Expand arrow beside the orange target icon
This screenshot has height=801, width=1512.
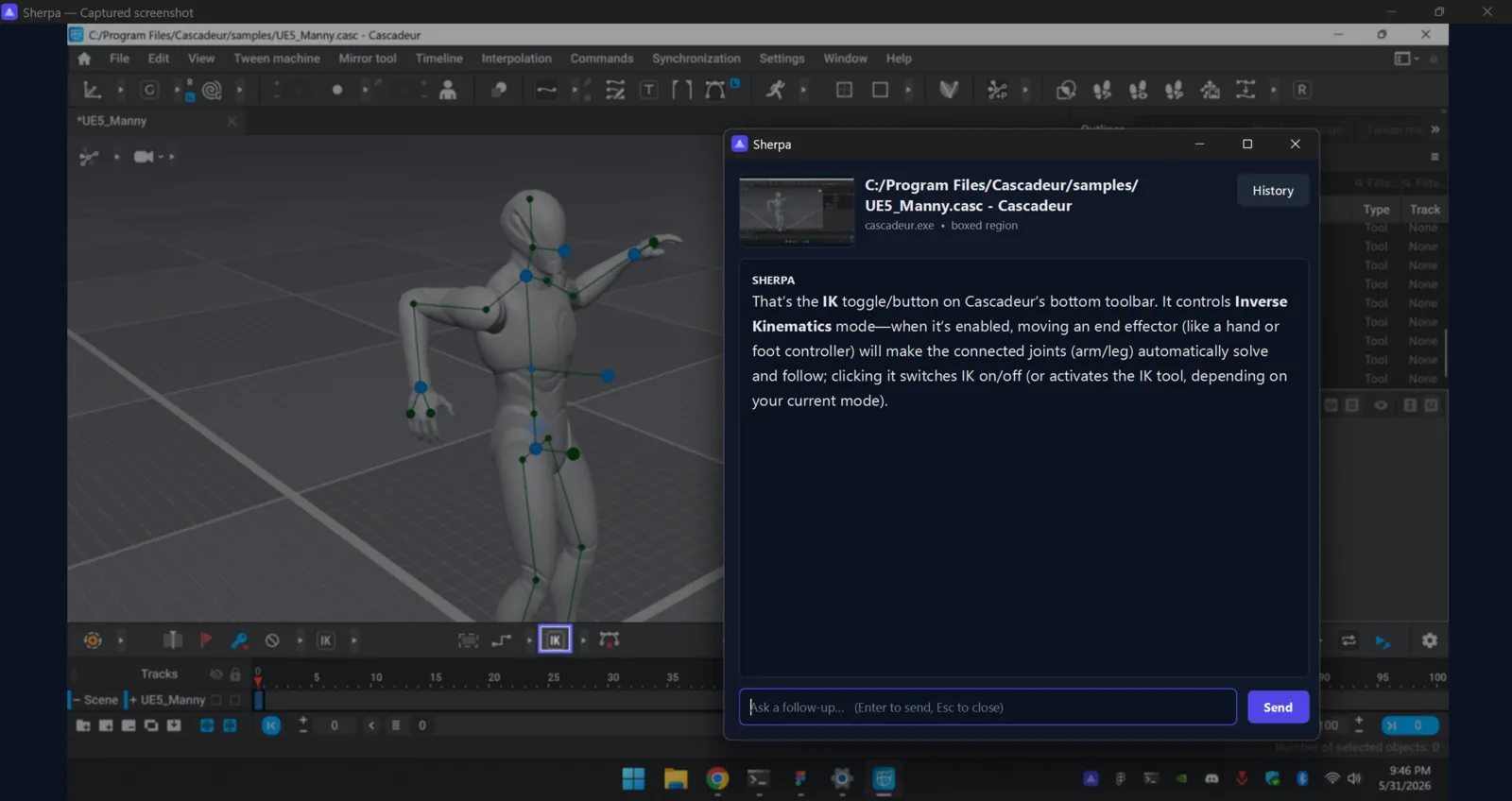[x=120, y=640]
